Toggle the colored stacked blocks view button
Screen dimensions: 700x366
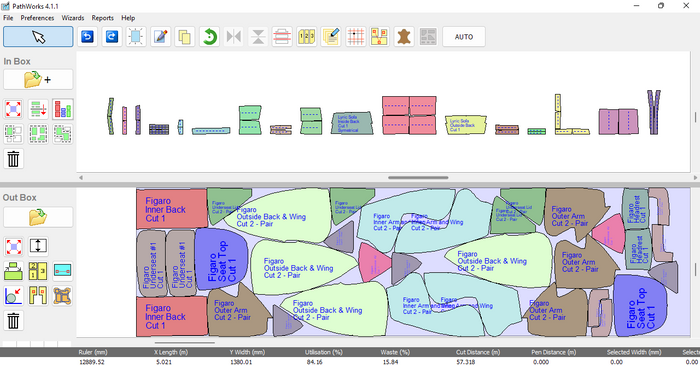click(x=62, y=109)
